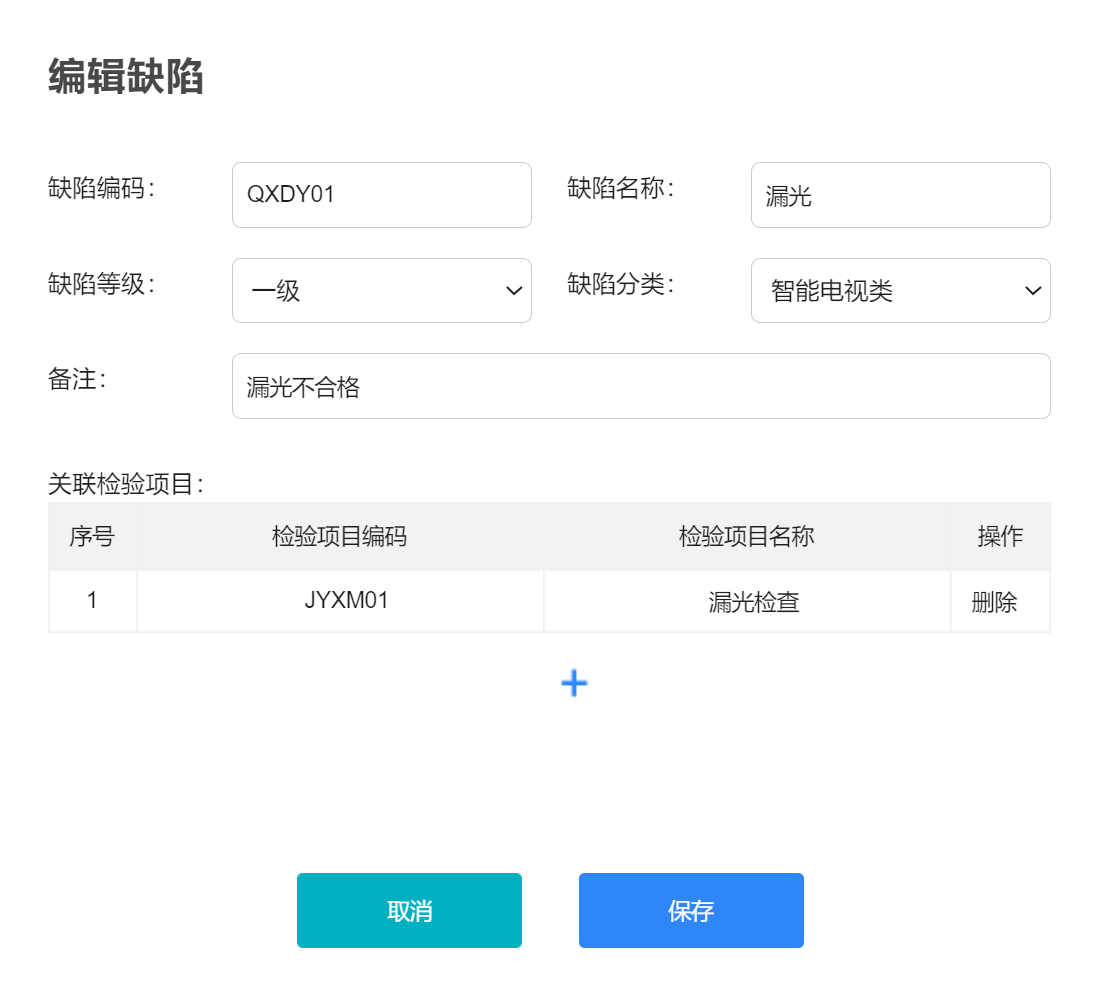Focus the 缺陷编码 field containing QXDY01
The image size is (1103, 1002).
point(381,195)
